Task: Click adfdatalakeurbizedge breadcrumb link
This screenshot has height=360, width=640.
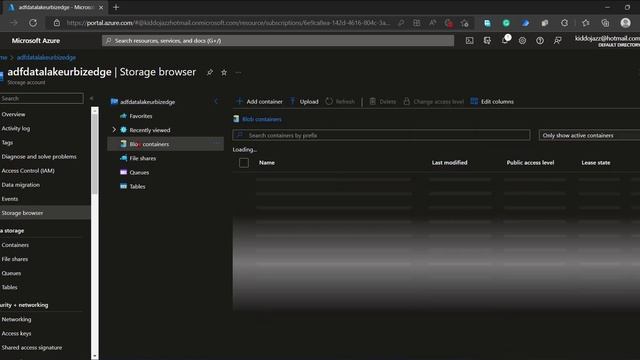Action: point(46,58)
